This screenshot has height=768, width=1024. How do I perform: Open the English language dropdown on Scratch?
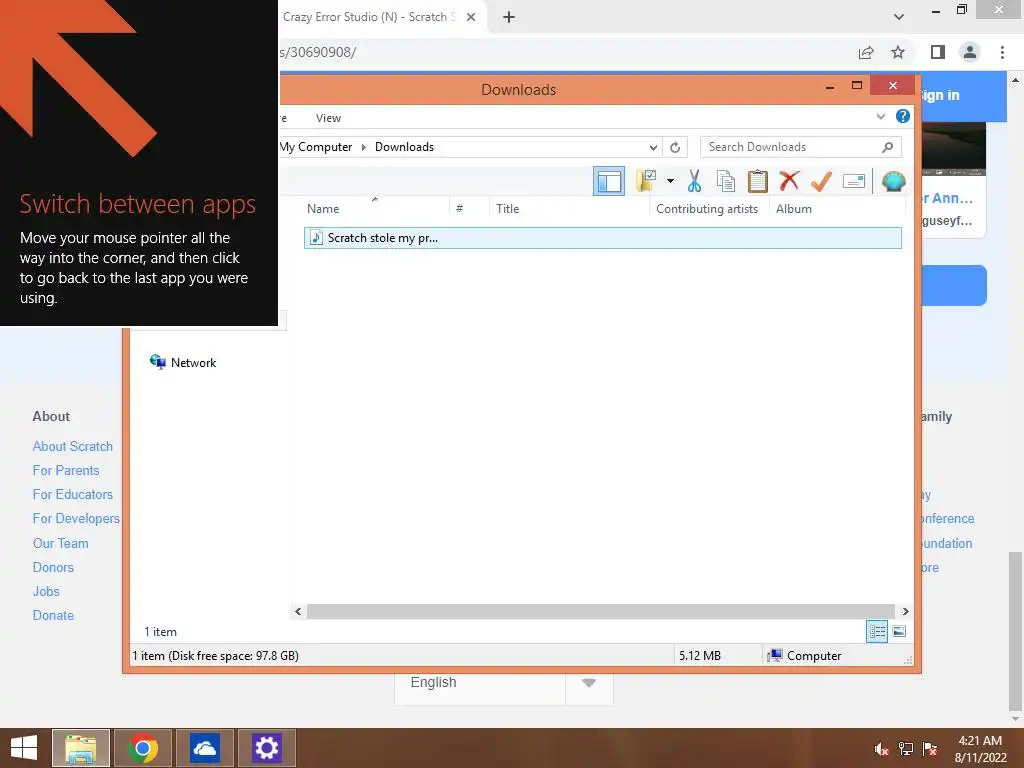(x=504, y=683)
